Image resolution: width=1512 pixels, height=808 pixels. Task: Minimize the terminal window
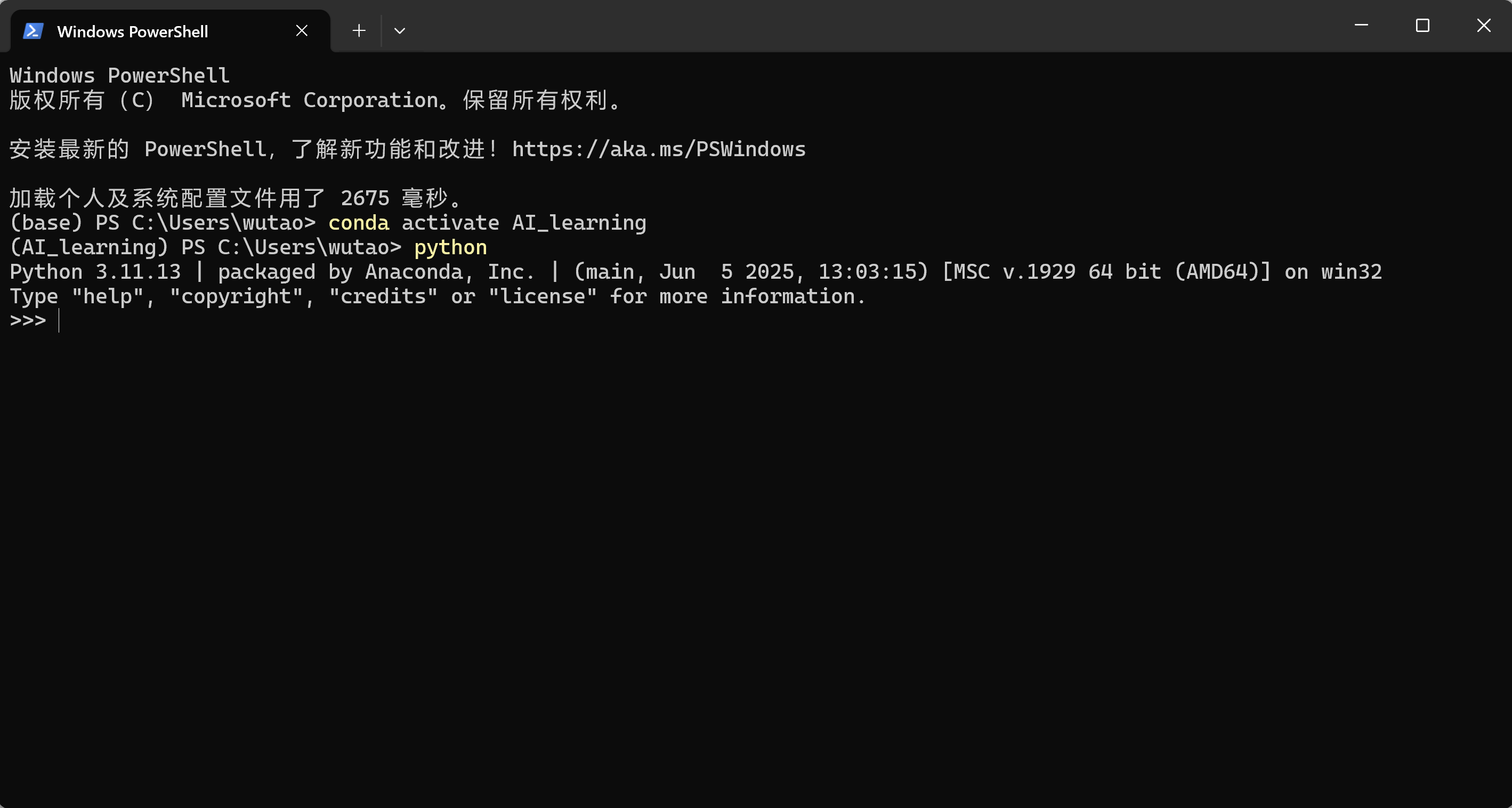1361,26
